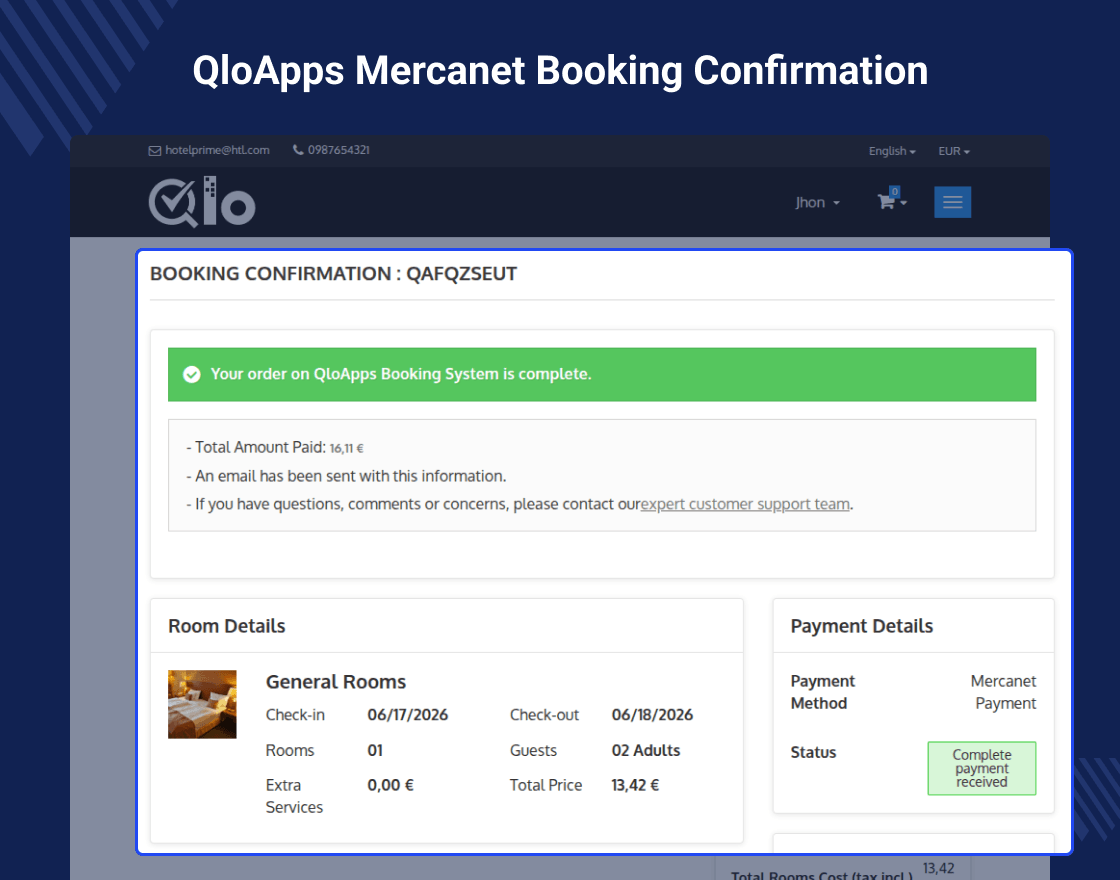Screen dimensions: 1120x880
Task: Expand the cart dropdown arrow
Action: point(904,203)
